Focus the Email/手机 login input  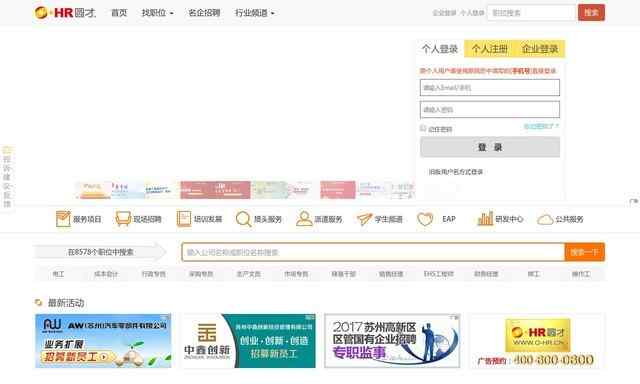click(x=490, y=87)
